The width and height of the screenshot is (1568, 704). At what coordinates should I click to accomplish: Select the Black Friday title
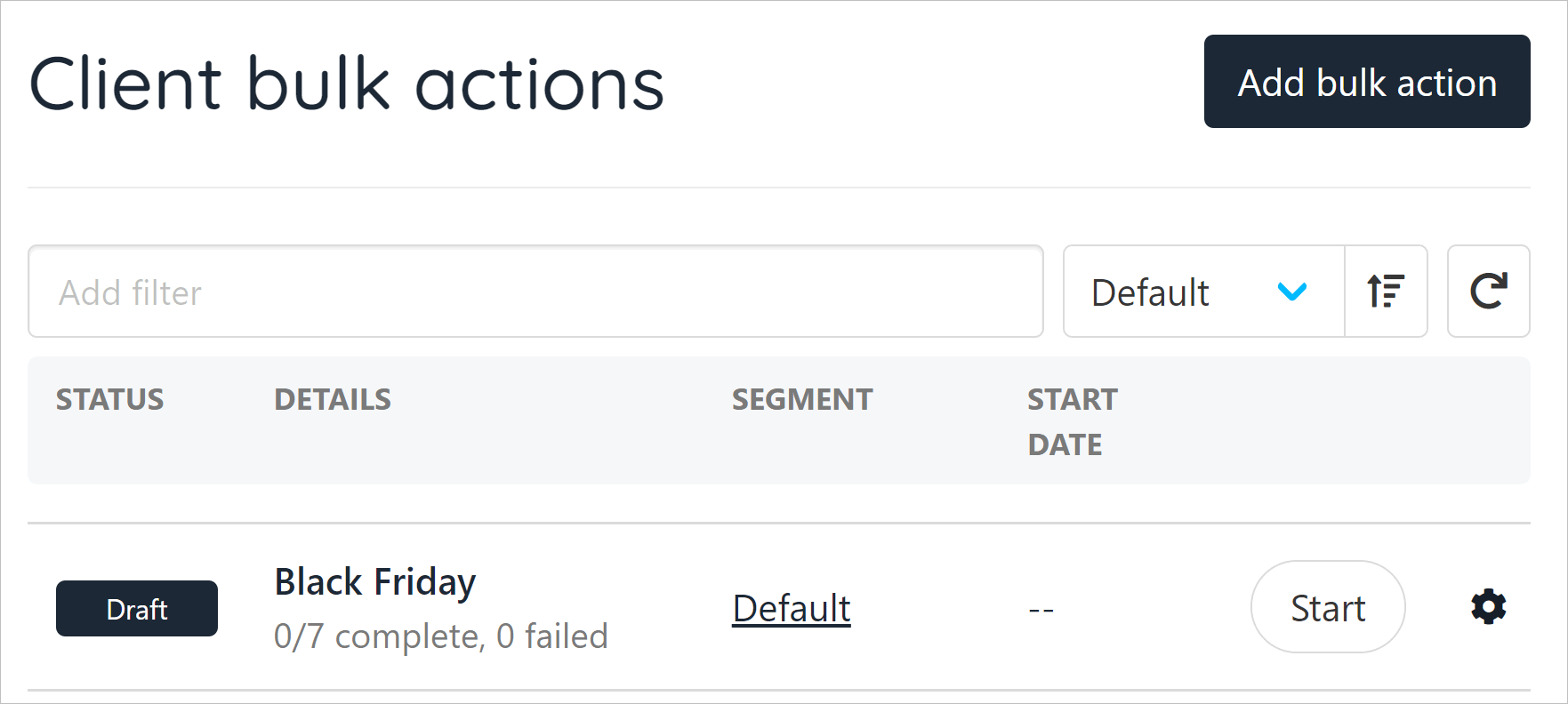375,583
